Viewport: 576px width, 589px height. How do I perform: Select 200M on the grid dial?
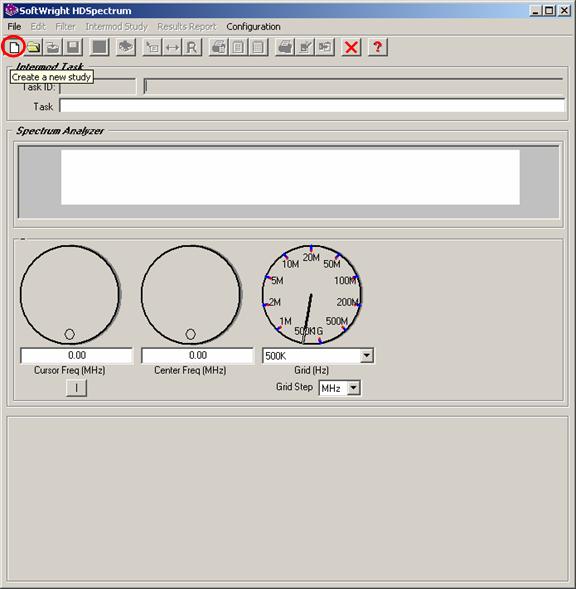point(347,302)
